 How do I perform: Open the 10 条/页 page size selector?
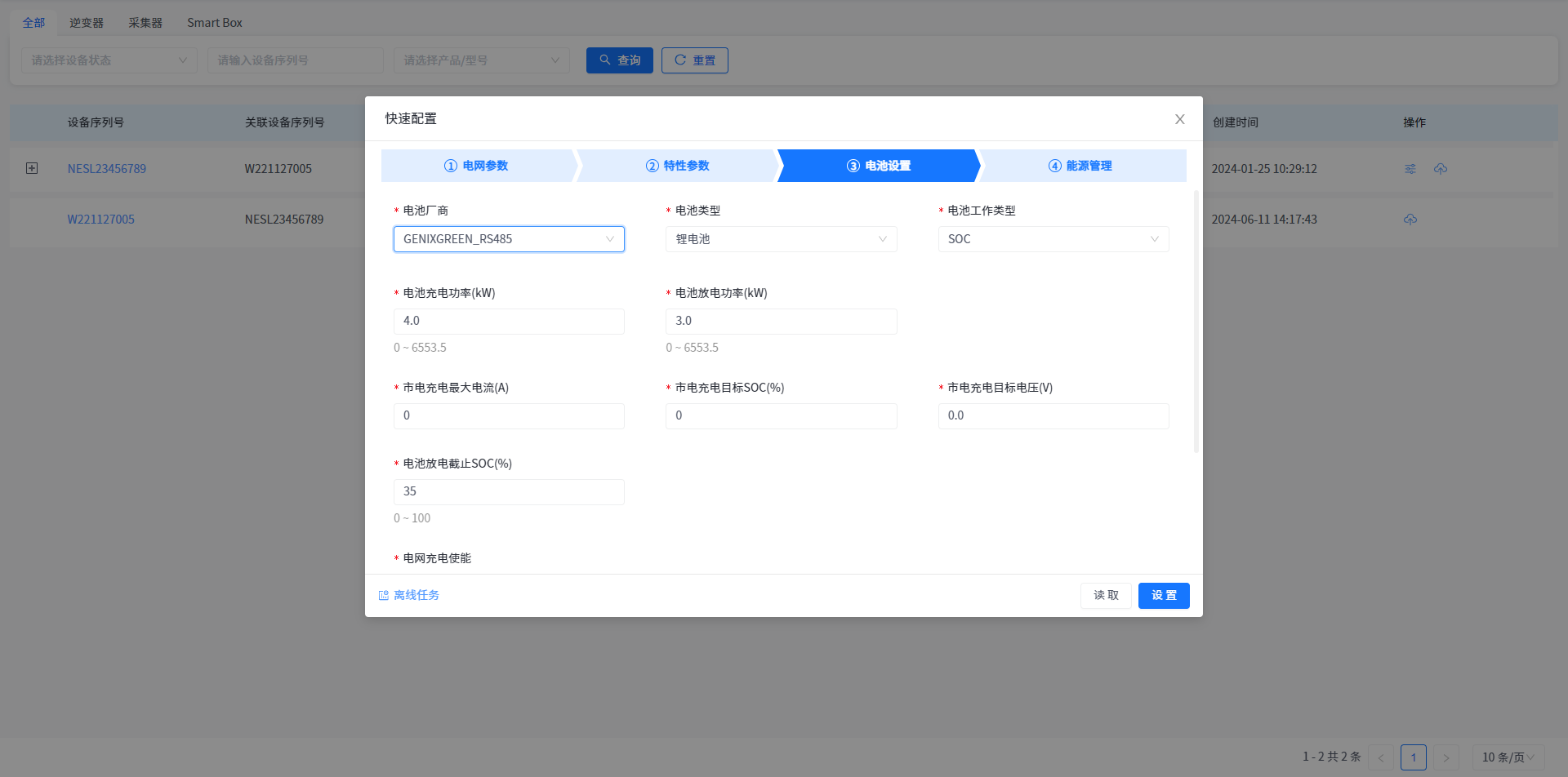1508,757
